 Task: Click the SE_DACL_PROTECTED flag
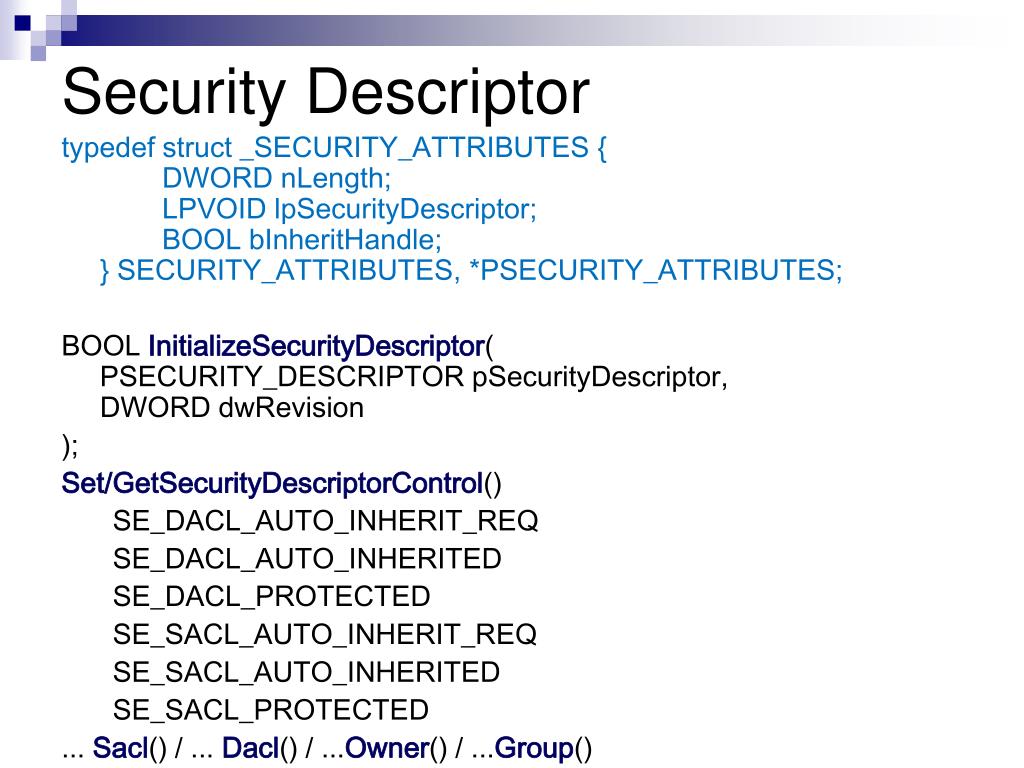[x=271, y=596]
